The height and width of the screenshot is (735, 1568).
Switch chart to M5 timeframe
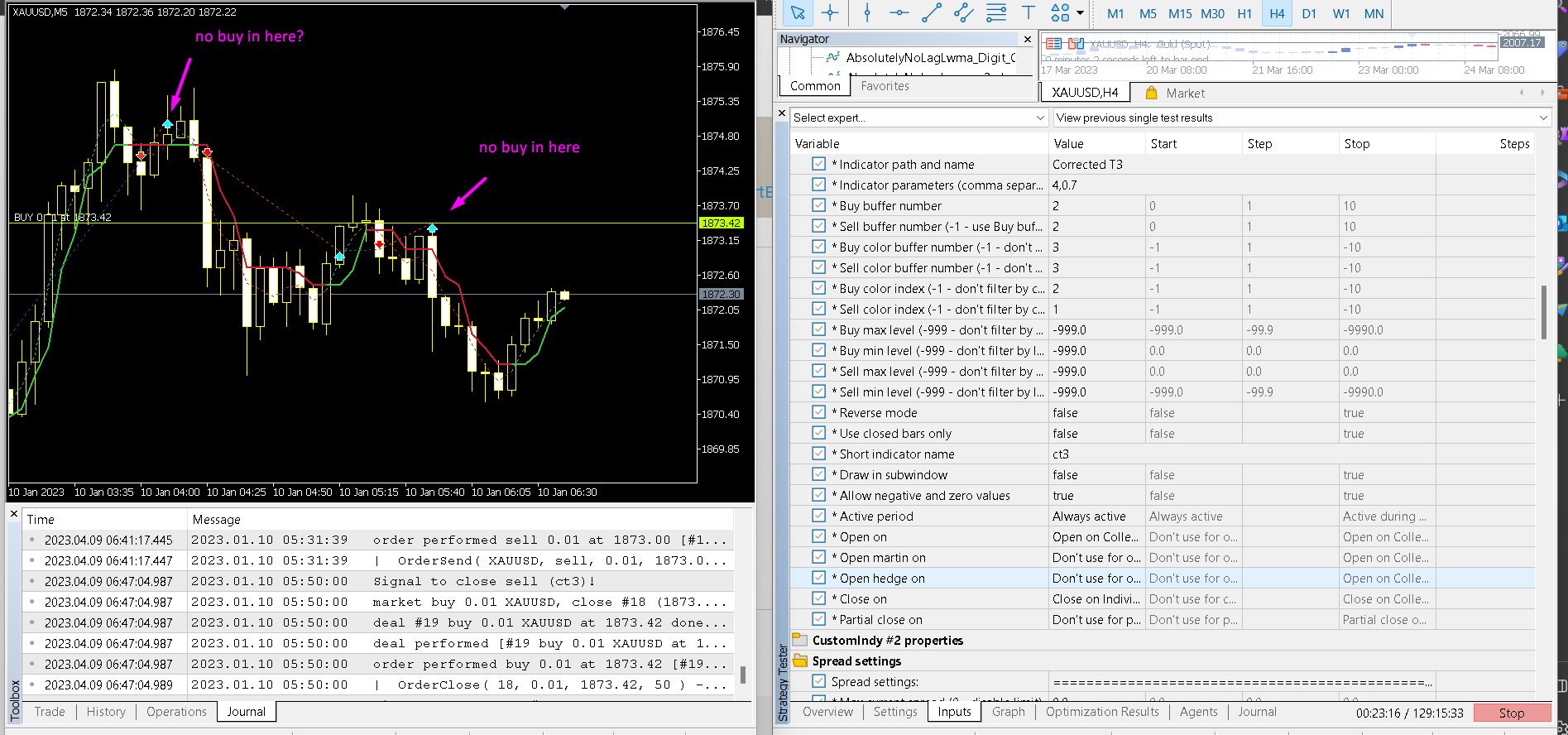pos(1148,14)
